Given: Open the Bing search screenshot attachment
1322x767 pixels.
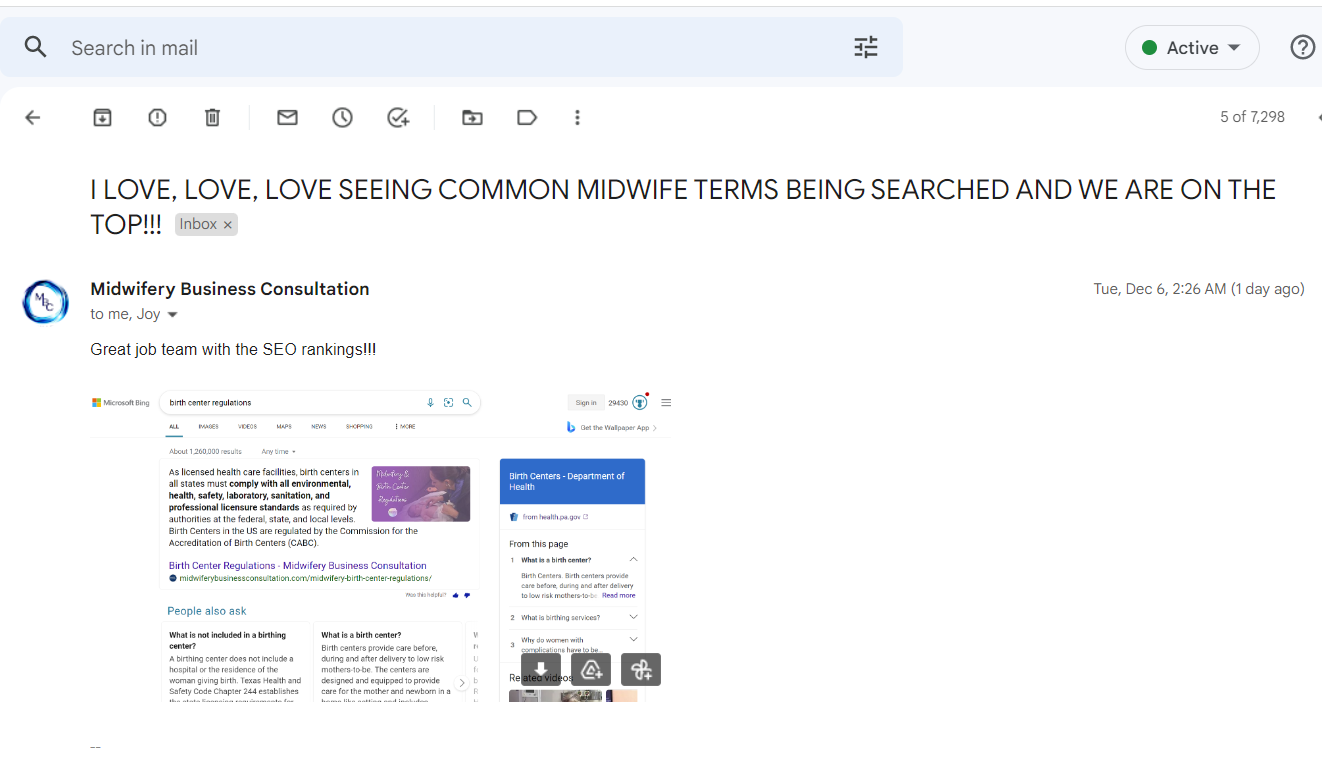Looking at the screenshot, I should pos(381,546).
